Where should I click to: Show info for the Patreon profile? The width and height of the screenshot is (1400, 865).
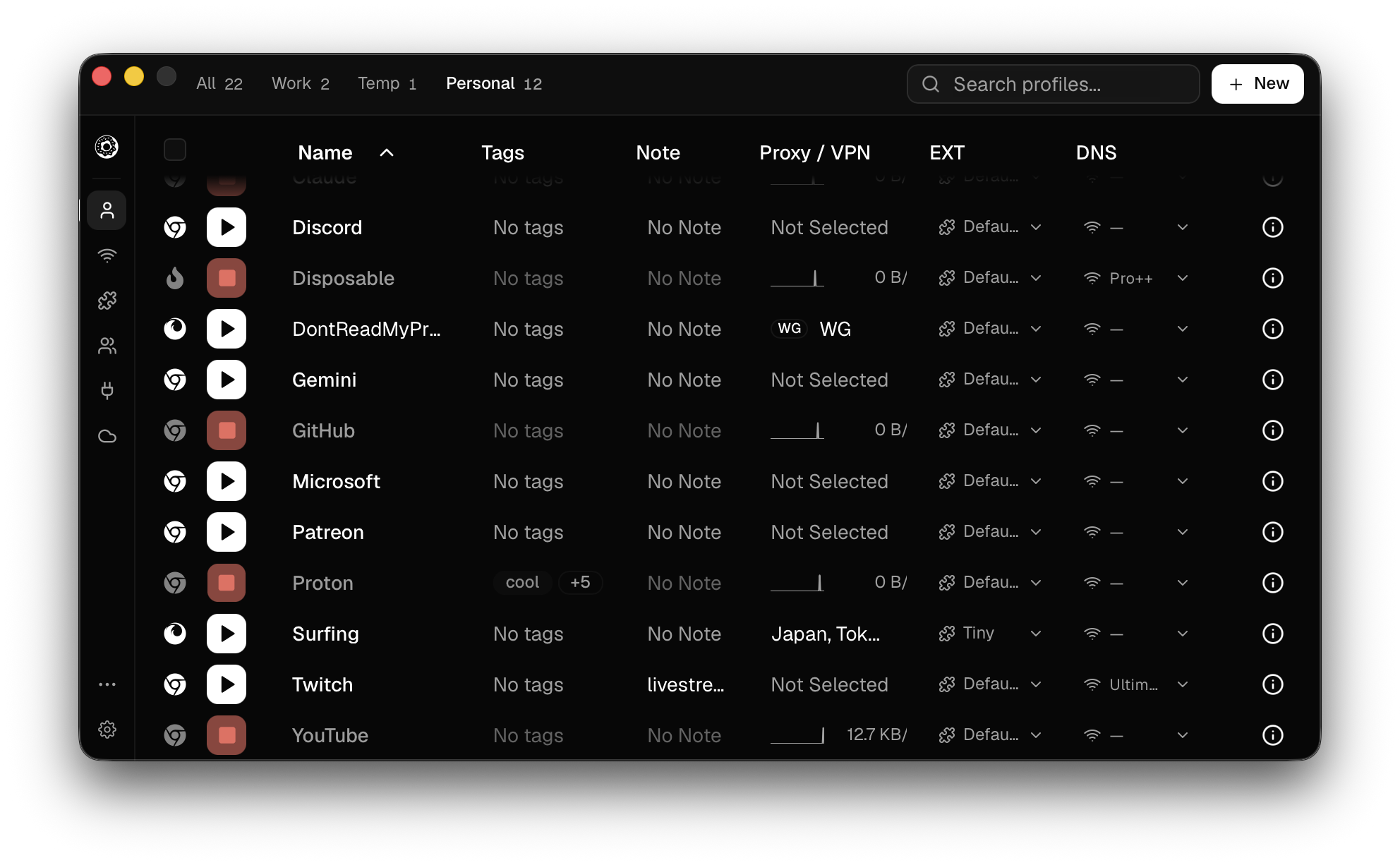1272,532
